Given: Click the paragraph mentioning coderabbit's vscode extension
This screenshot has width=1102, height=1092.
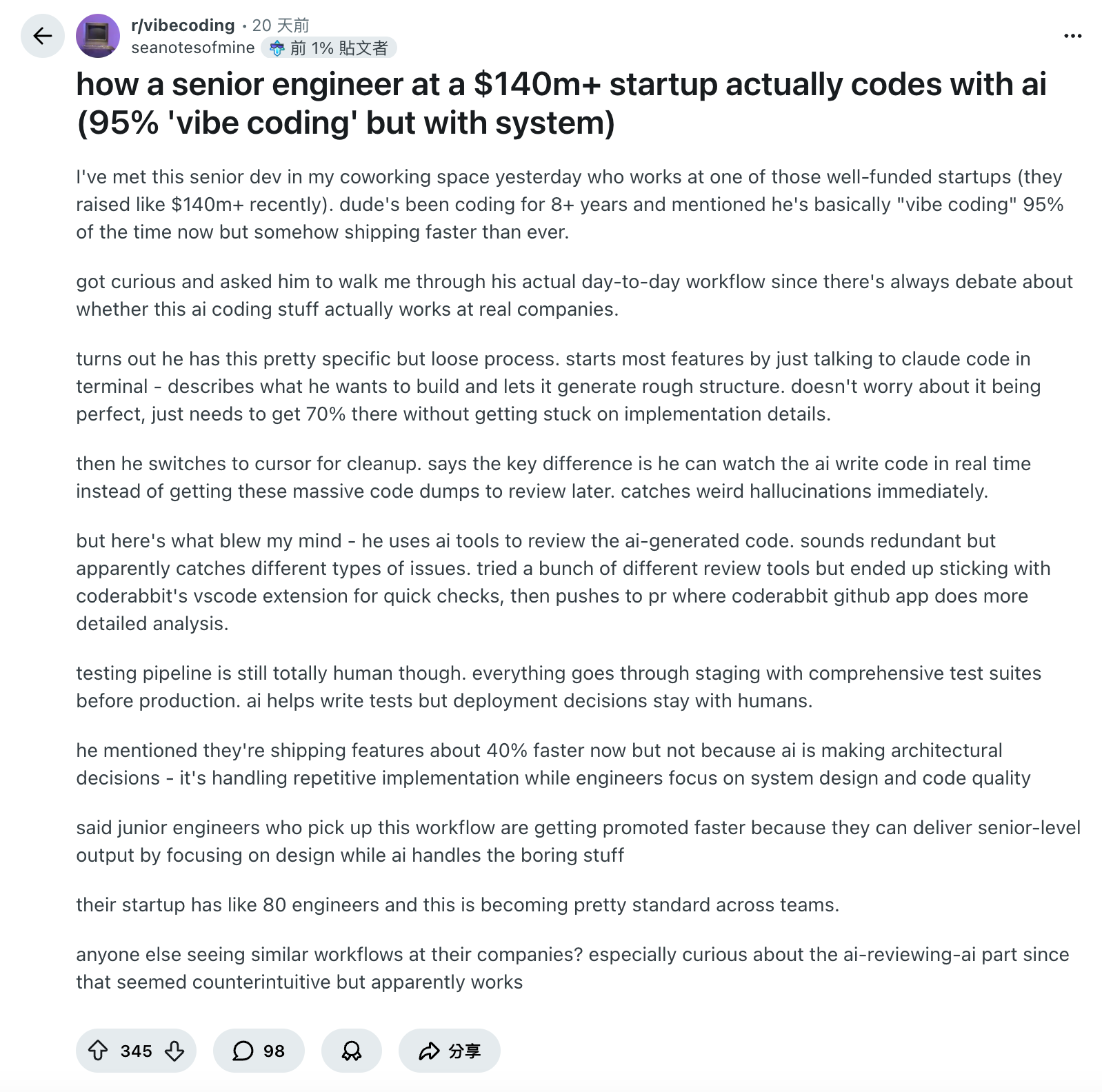Looking at the screenshot, I should coord(562,582).
